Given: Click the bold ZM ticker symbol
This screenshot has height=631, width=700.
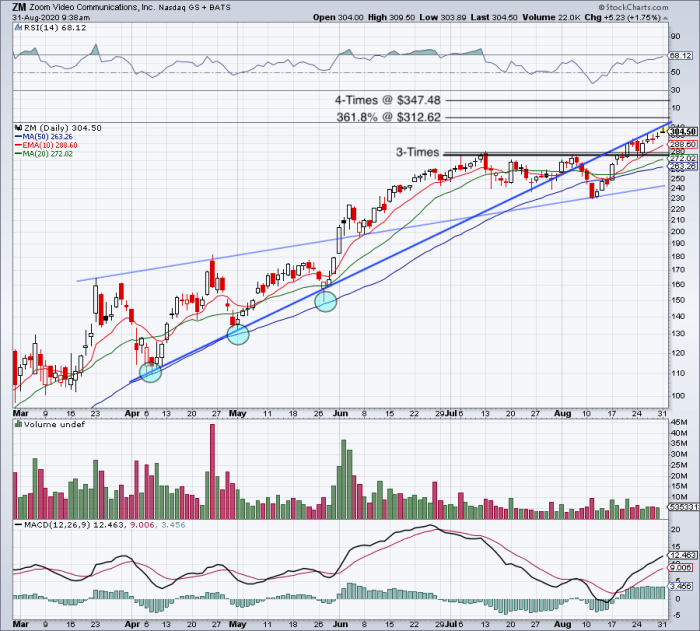Looking at the screenshot, I should click(19, 7).
